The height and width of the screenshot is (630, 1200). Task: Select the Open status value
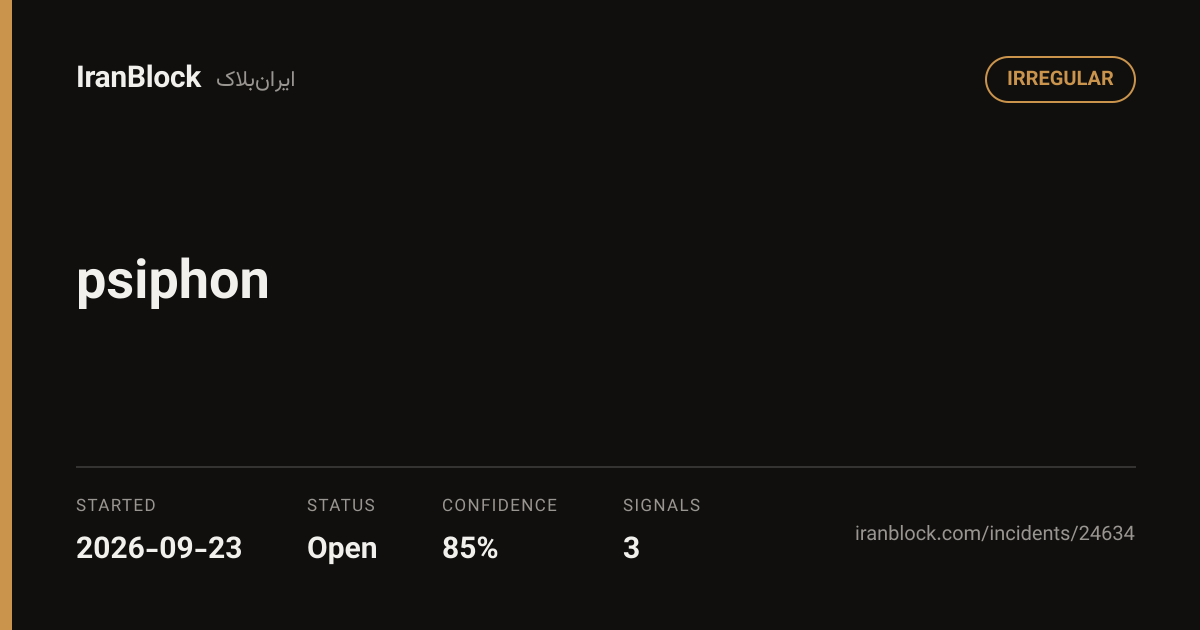point(342,549)
